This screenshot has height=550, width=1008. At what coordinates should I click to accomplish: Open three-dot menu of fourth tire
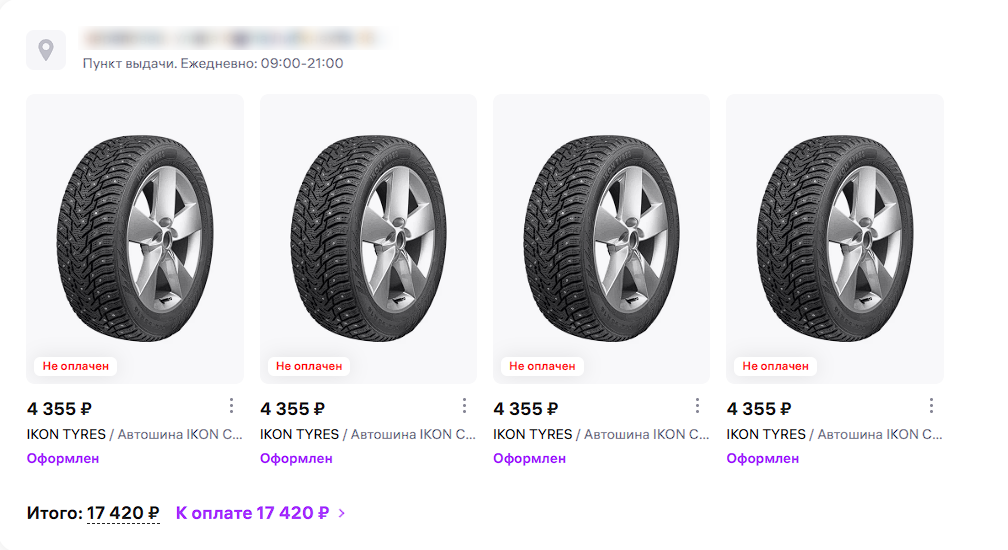(931, 406)
